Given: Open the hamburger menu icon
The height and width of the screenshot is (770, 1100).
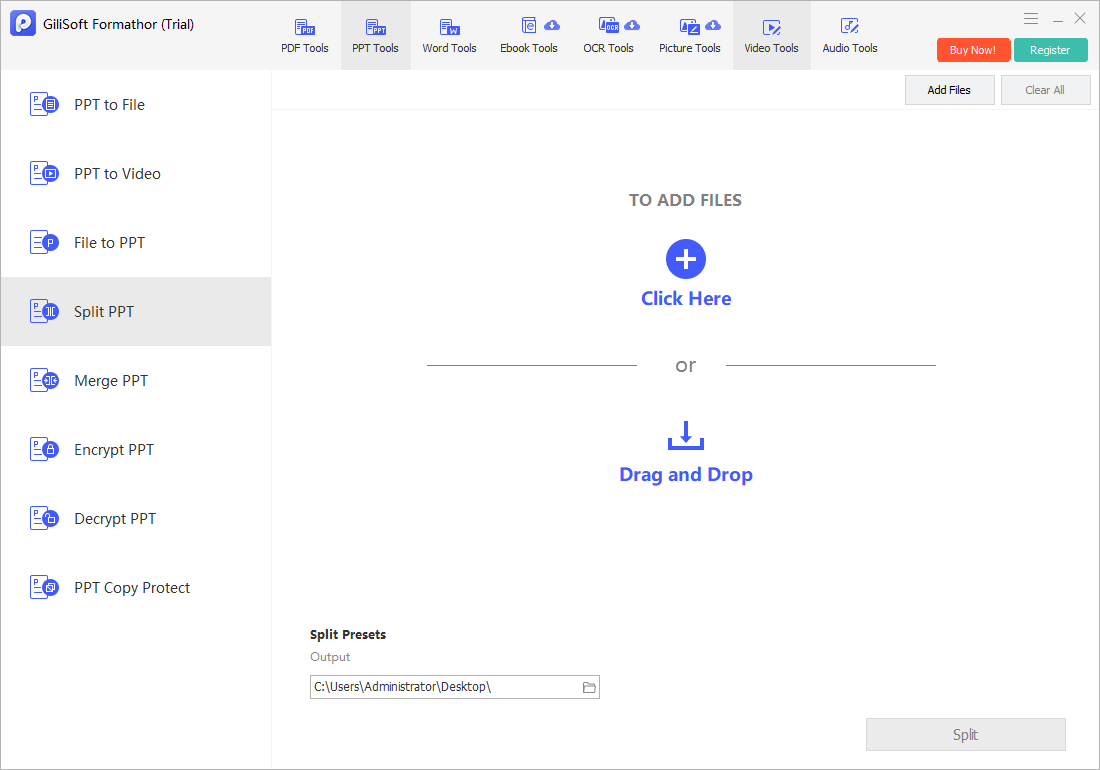Looking at the screenshot, I should [x=1030, y=19].
